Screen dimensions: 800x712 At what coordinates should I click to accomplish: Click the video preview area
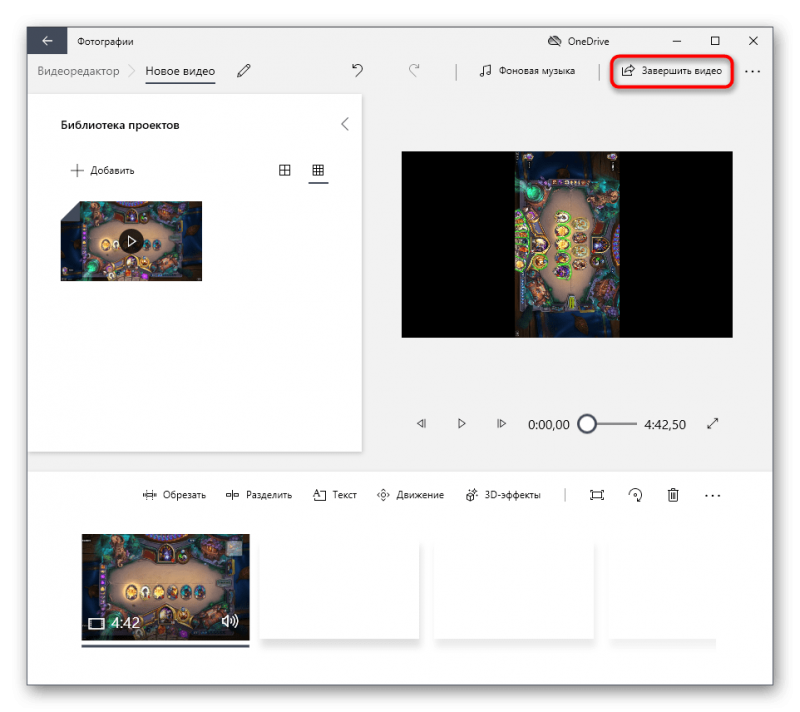coord(567,244)
